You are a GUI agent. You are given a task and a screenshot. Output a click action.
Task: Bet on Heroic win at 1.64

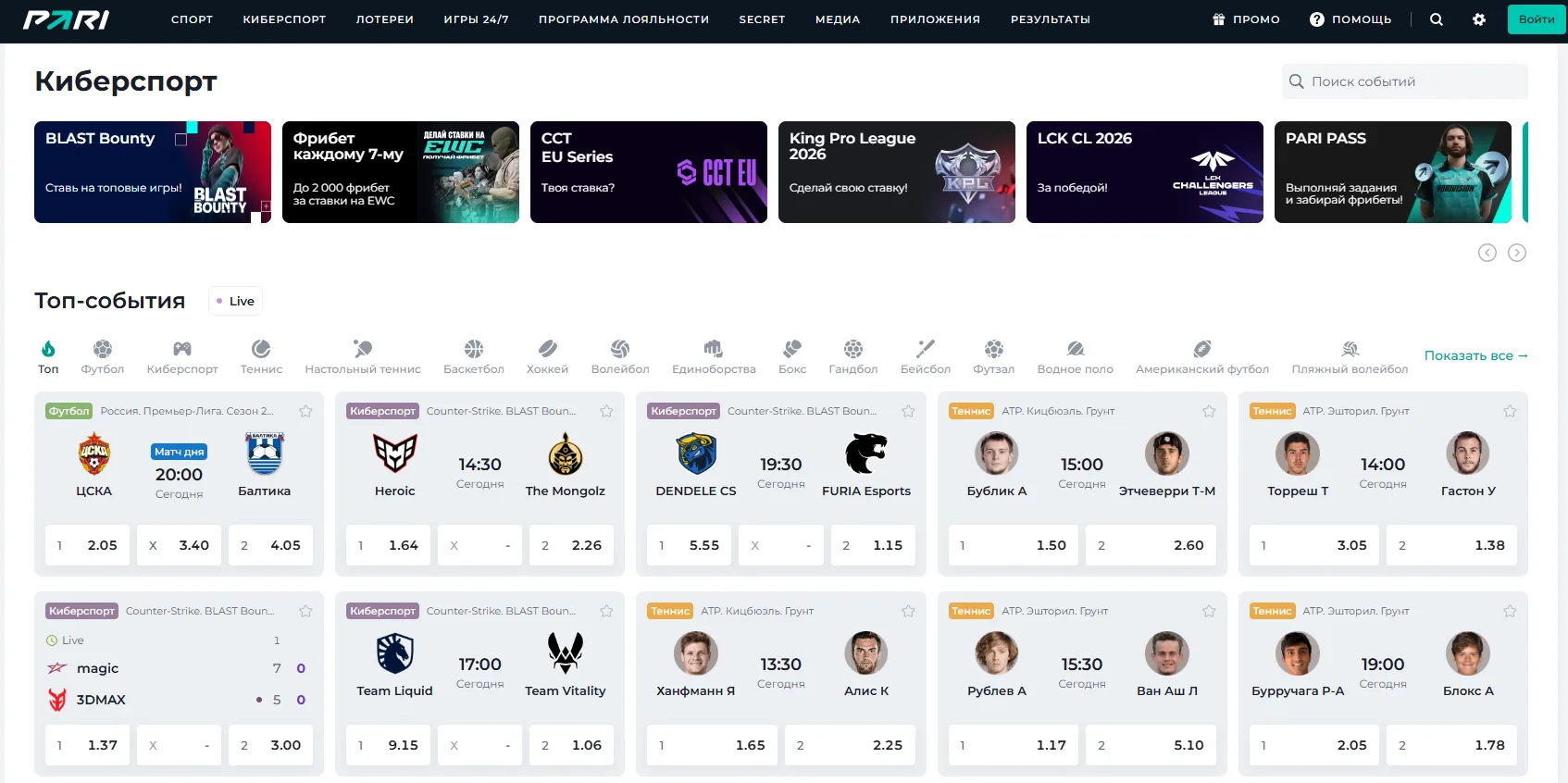[388, 545]
